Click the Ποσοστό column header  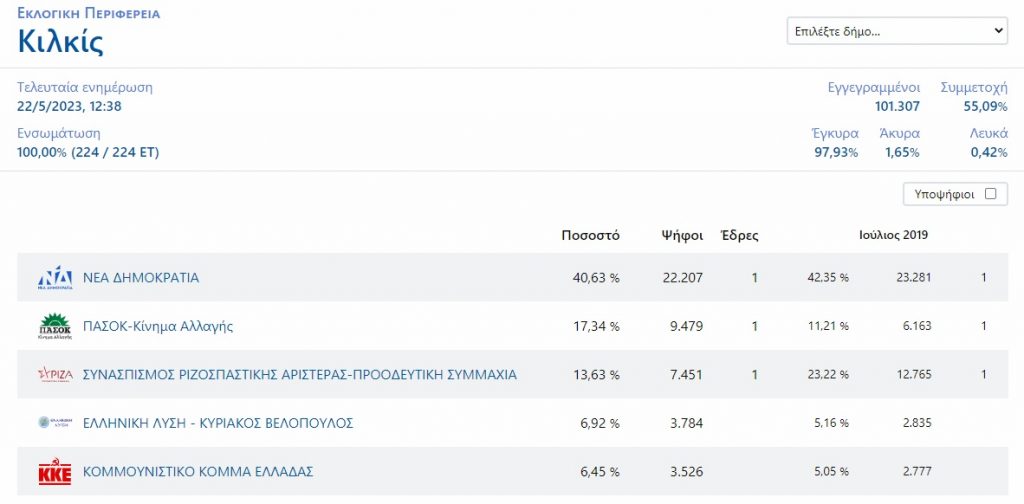[590, 236]
